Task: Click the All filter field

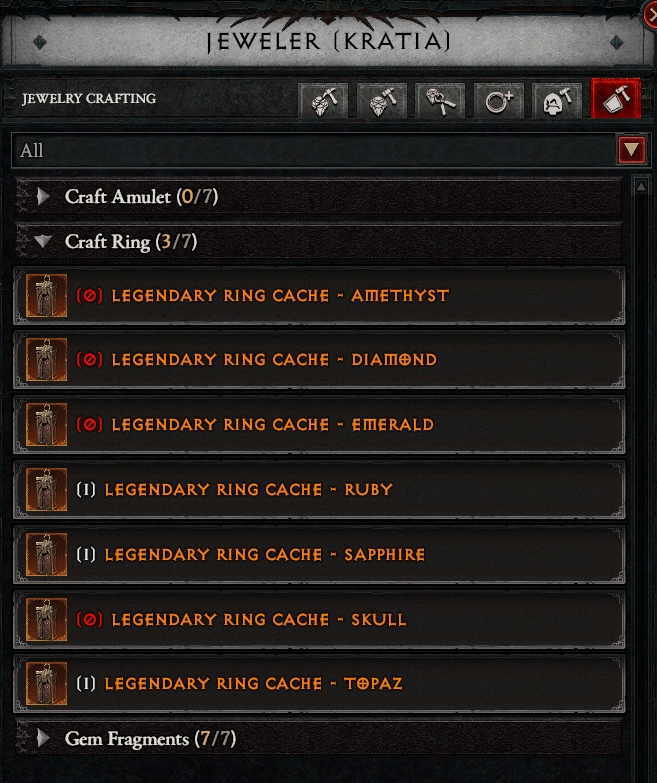Action: tap(329, 150)
